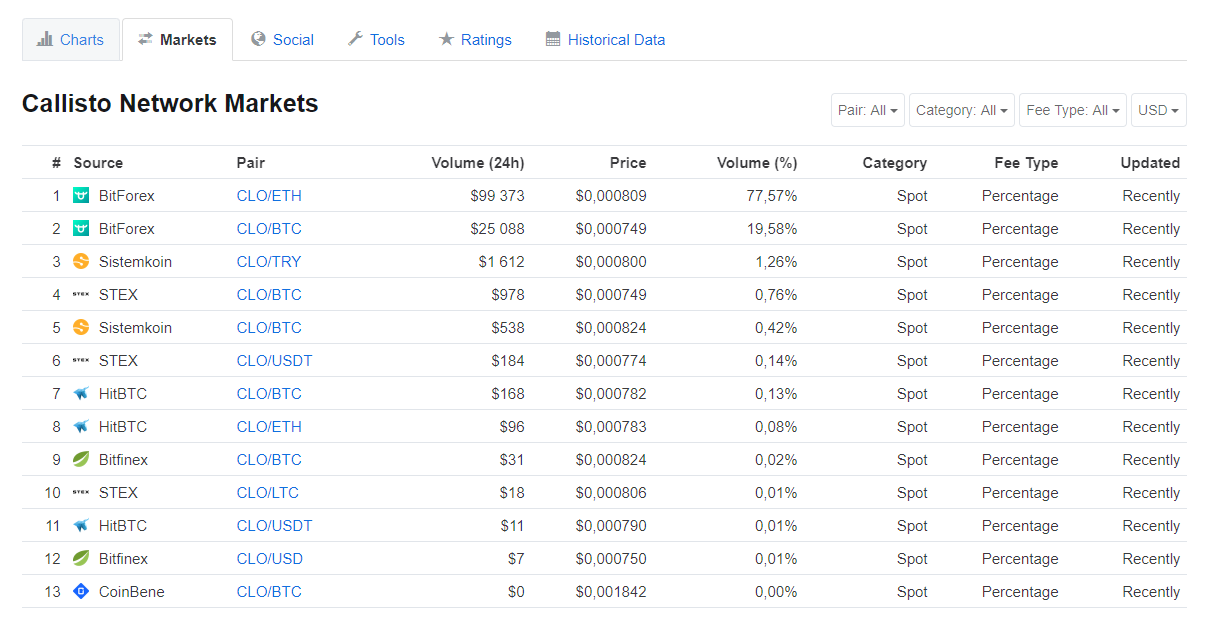Click the exchange arrows icon in Markets tab
This screenshot has height=637, width=1220.
point(145,40)
